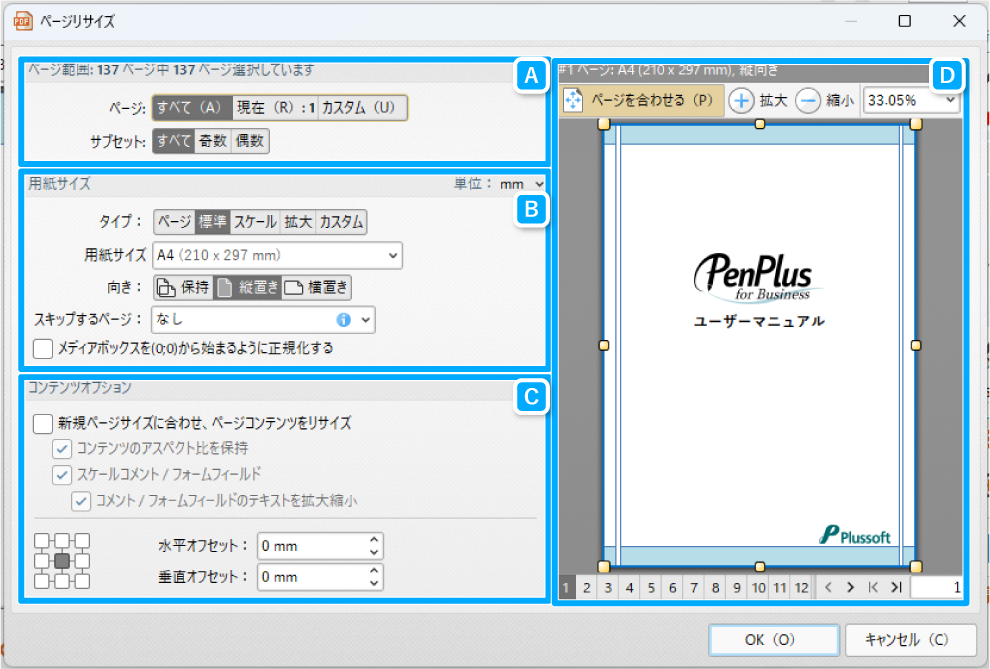This screenshot has width=990, height=669.
Task: Select top-left anchor in position grid
Action: coord(41,541)
